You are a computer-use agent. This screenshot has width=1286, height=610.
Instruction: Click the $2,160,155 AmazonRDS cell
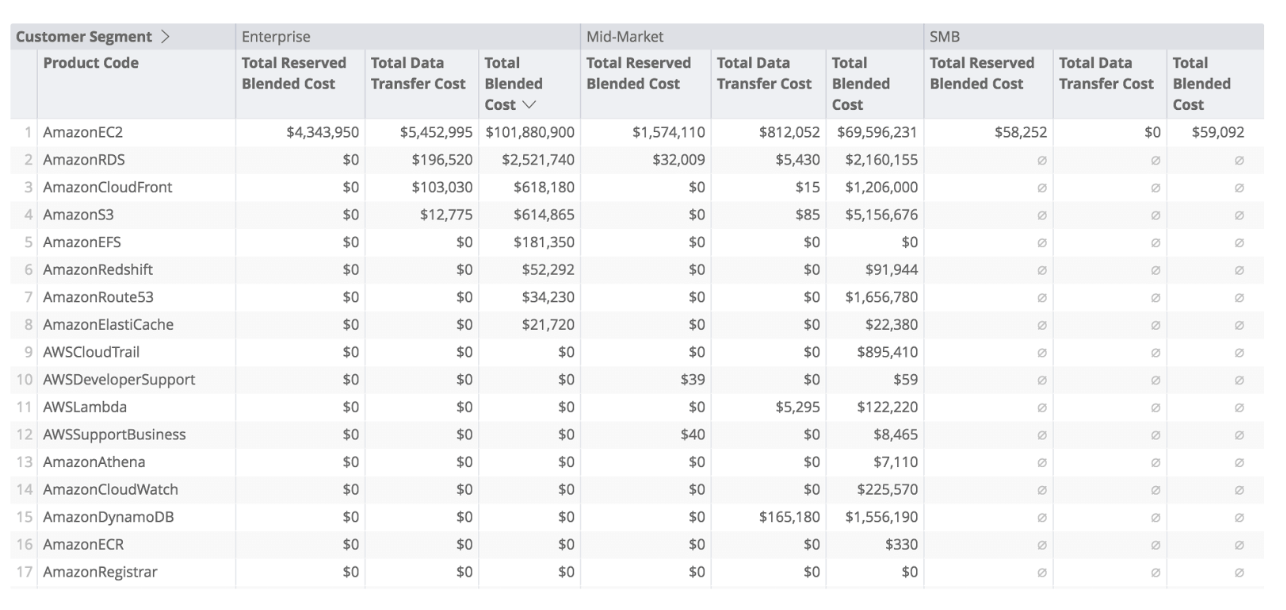881,159
